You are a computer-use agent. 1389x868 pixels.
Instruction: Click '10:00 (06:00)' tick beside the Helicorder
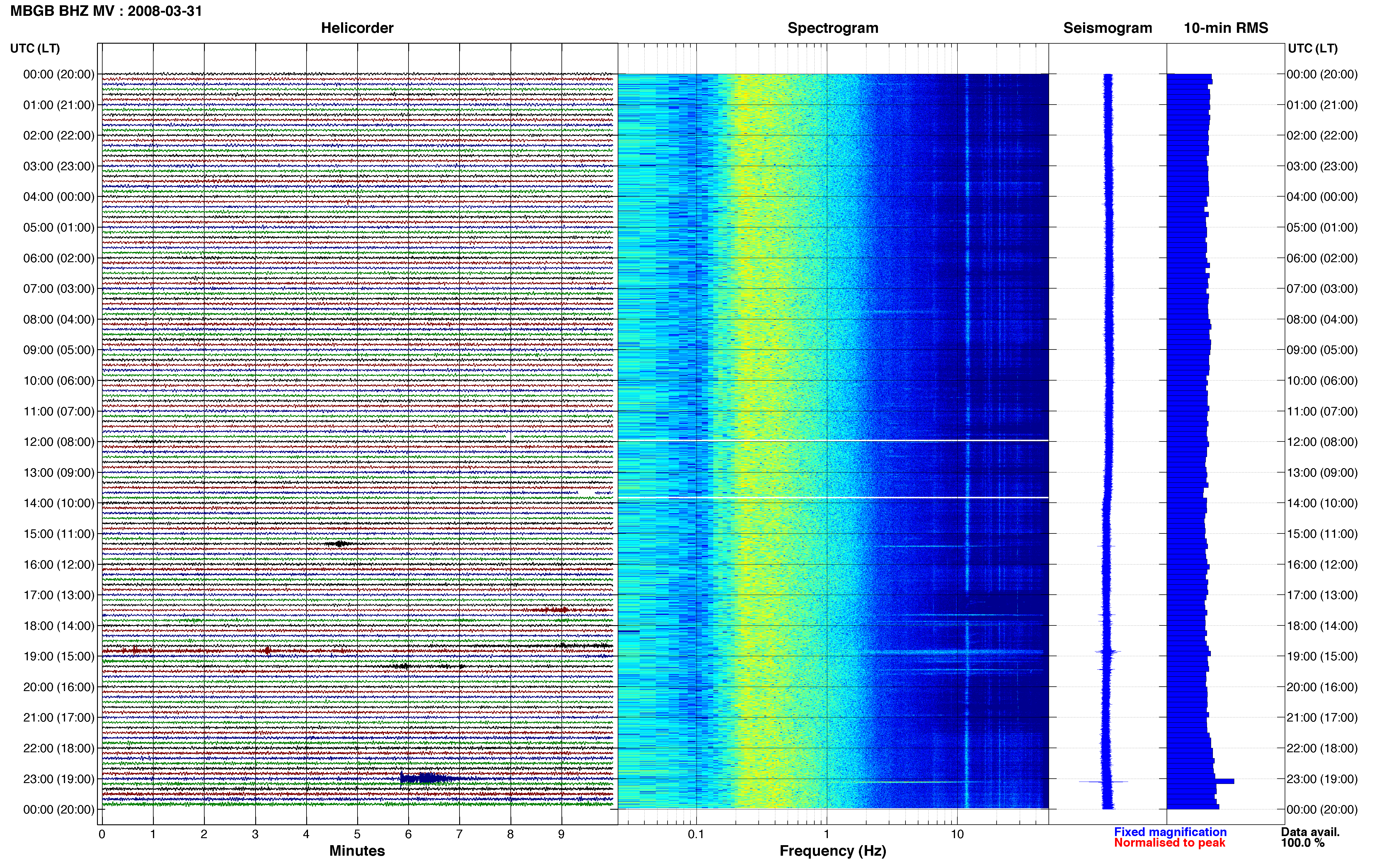[x=59, y=381]
